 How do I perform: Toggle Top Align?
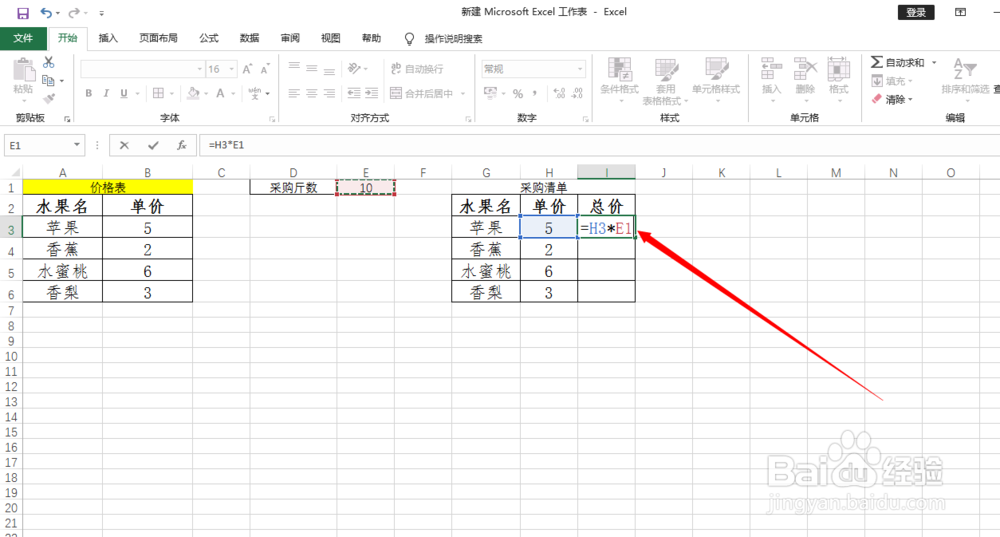293,68
